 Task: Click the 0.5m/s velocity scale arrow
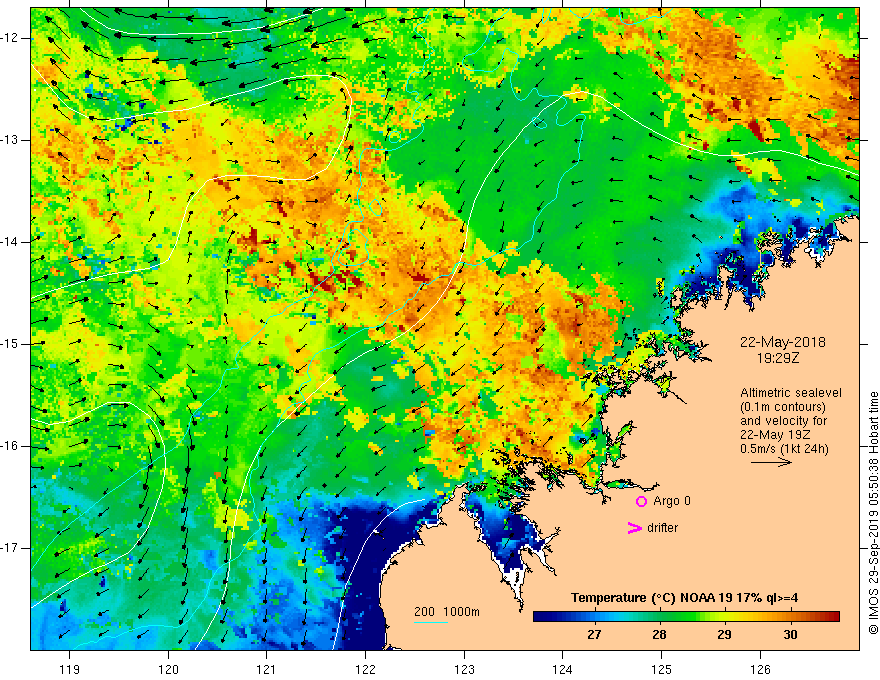point(771,462)
